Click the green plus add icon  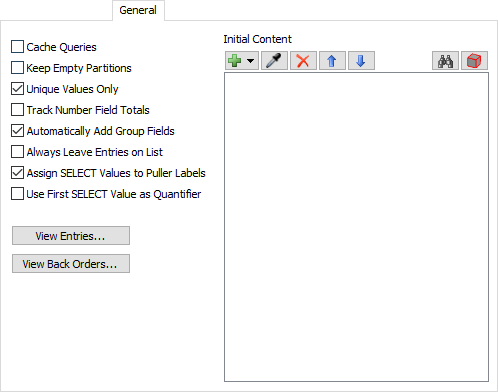tap(235, 61)
